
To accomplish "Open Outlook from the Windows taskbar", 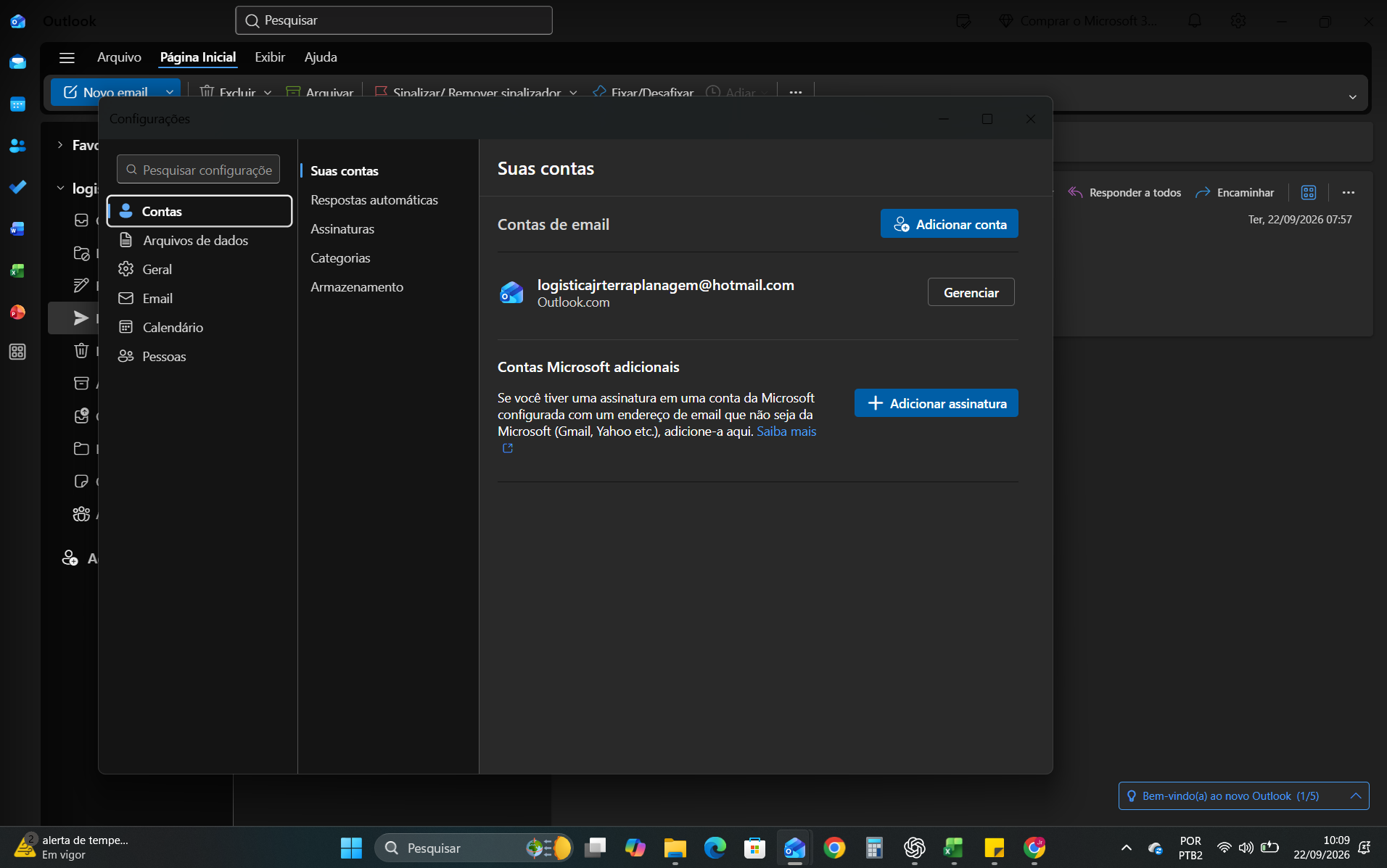I will [x=795, y=847].
